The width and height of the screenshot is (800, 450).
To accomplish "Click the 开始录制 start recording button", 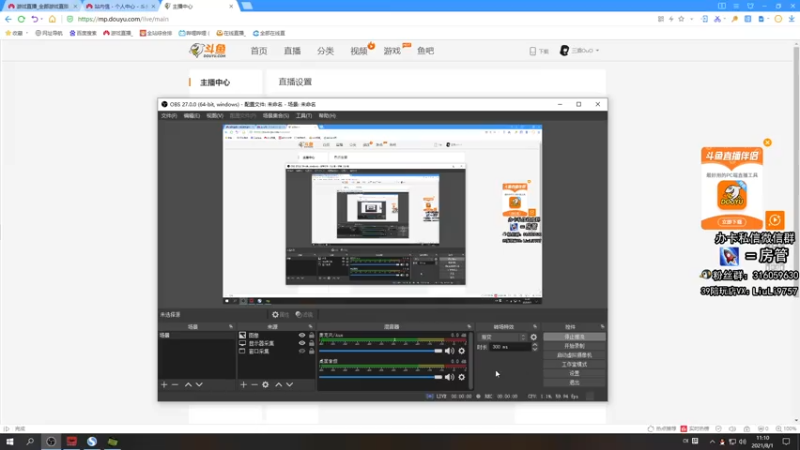I will click(x=574, y=346).
